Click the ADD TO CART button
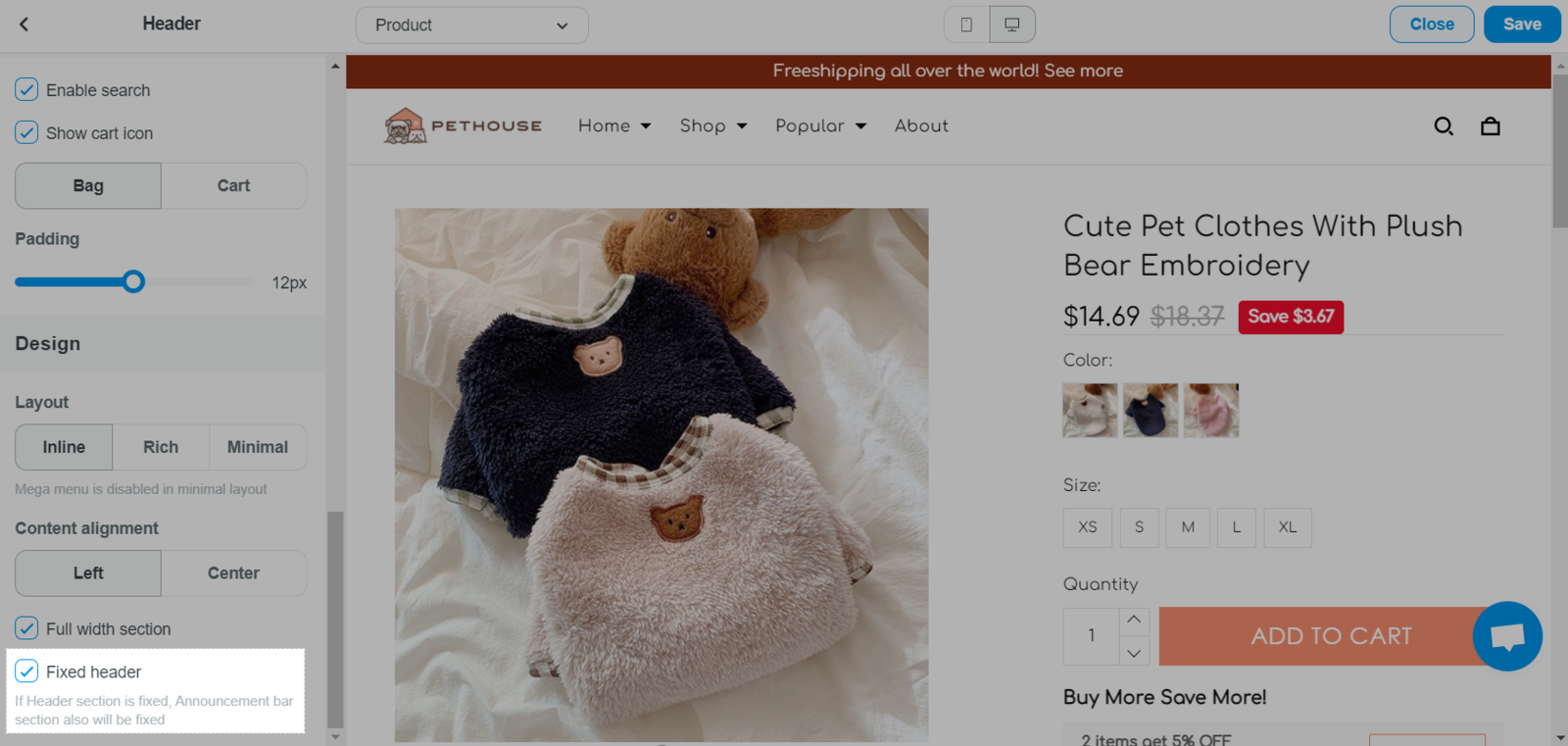 (x=1330, y=636)
